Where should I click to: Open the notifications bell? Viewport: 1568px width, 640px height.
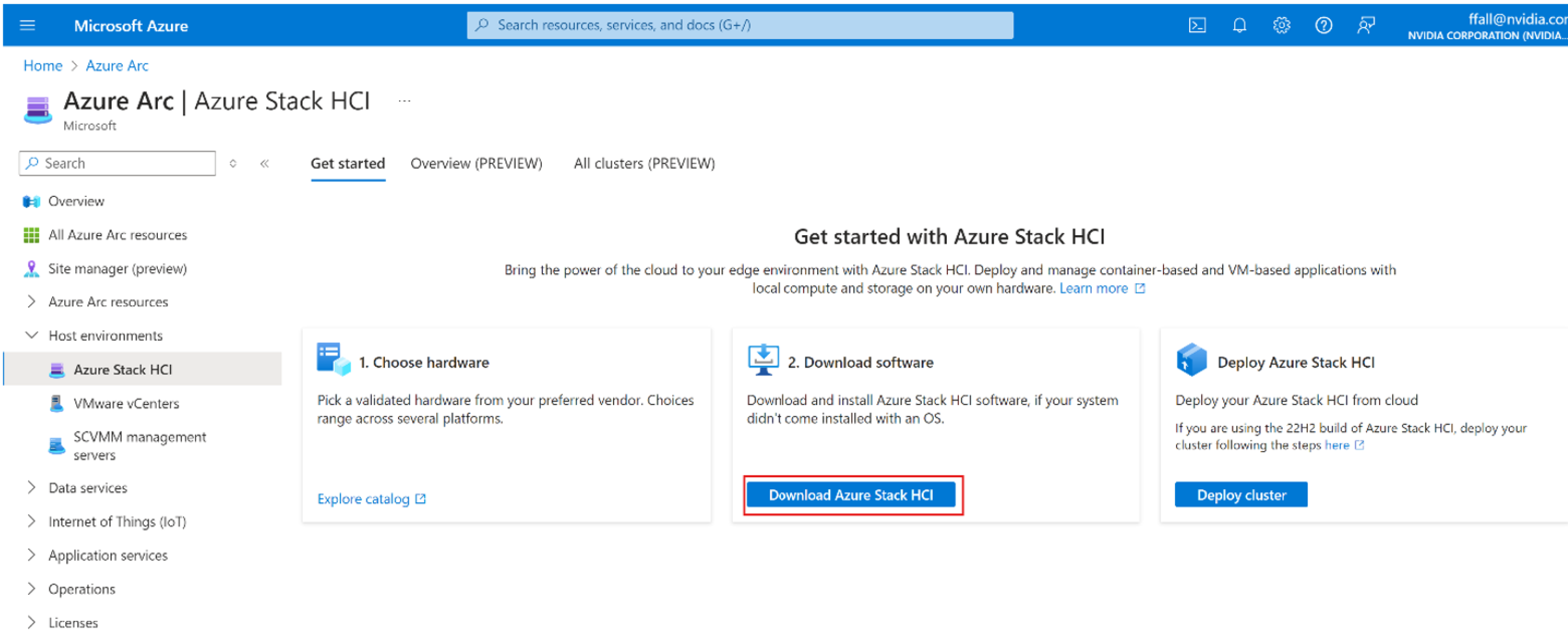click(1239, 25)
